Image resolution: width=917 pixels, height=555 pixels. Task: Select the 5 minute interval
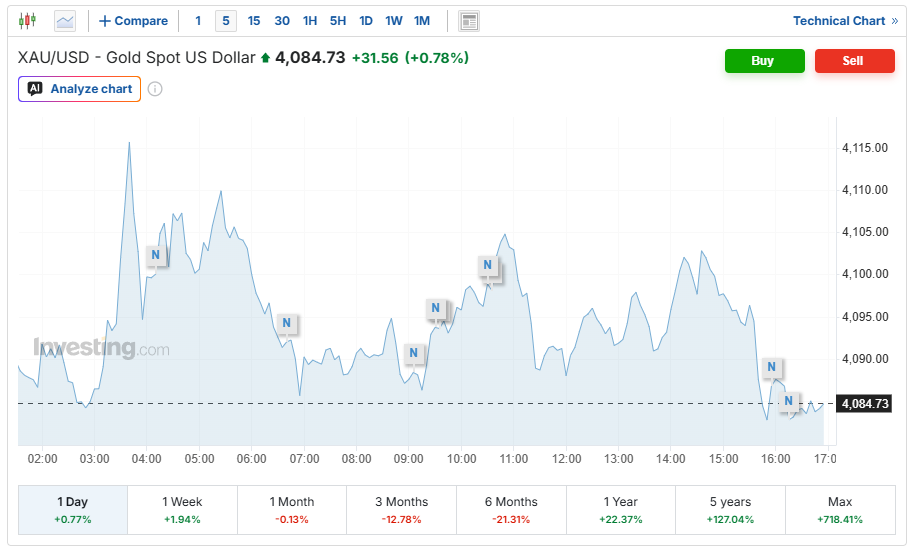pos(226,21)
